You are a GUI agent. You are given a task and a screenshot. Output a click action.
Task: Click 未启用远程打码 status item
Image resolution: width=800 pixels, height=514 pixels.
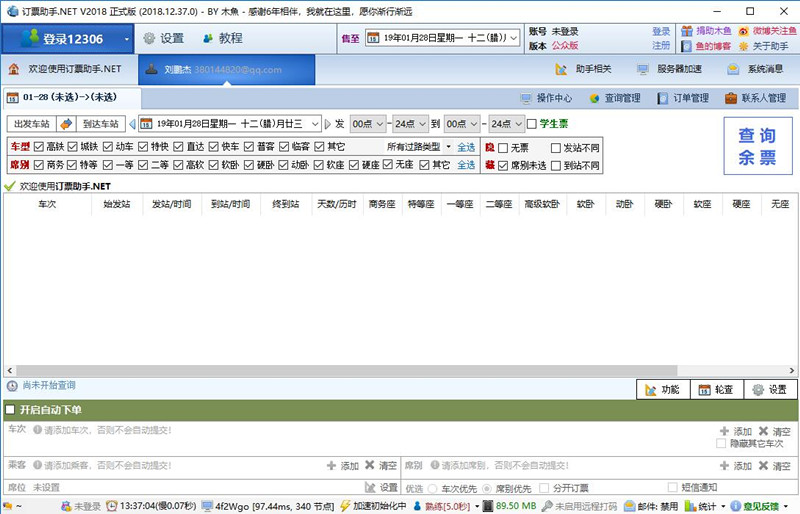tap(579, 506)
